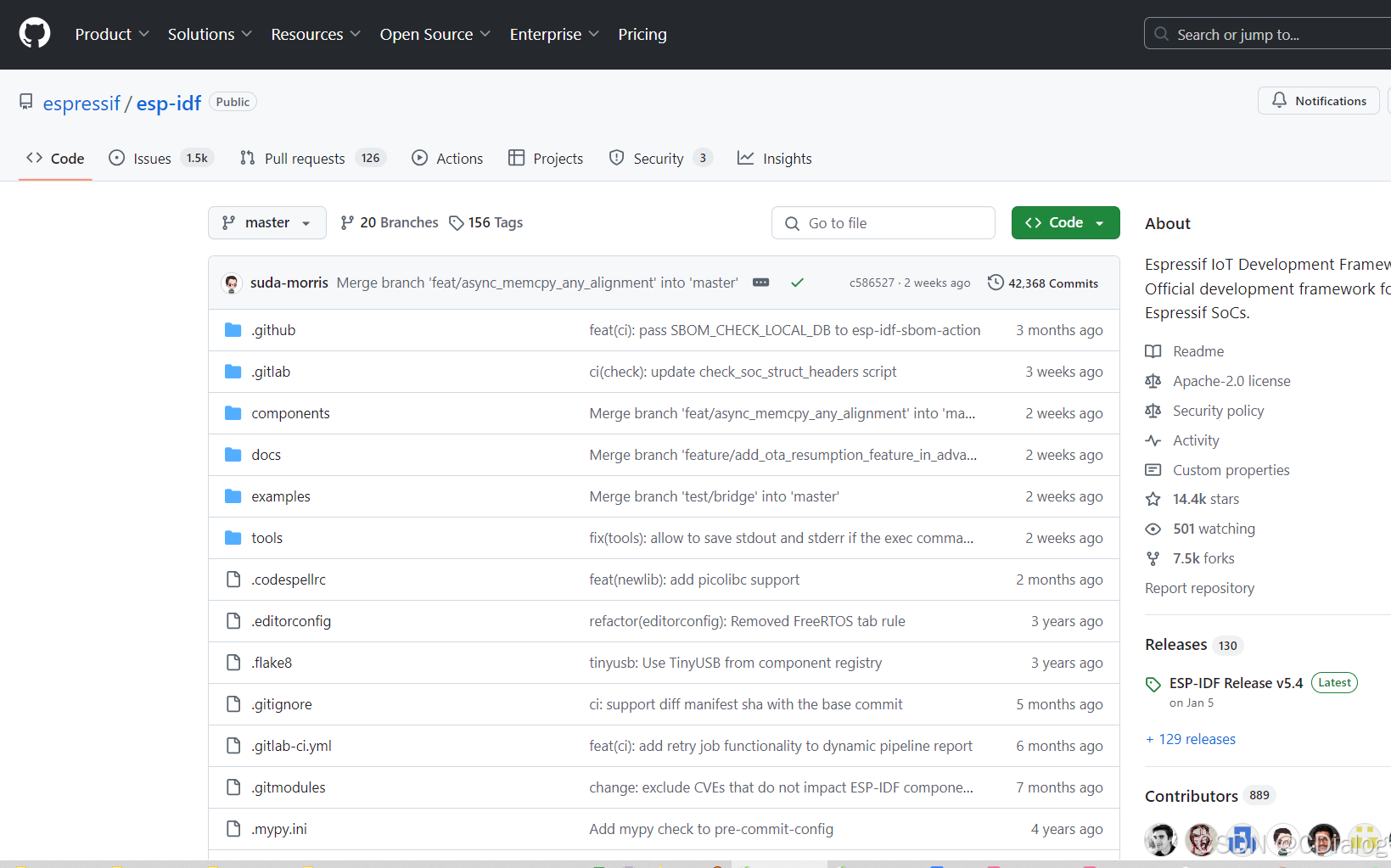Click the GitHub logo icon

tap(35, 34)
